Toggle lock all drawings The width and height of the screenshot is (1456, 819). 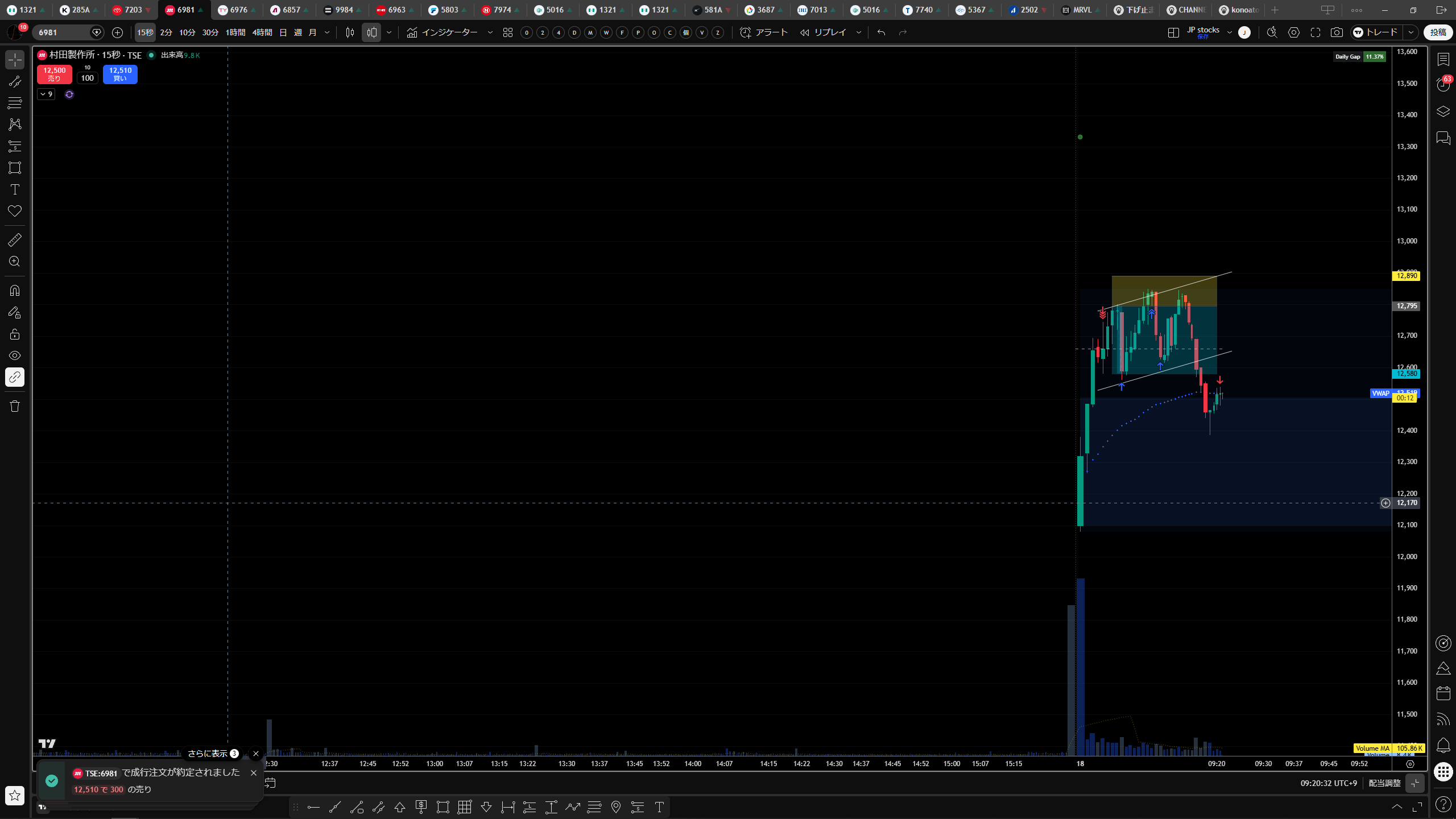click(15, 334)
